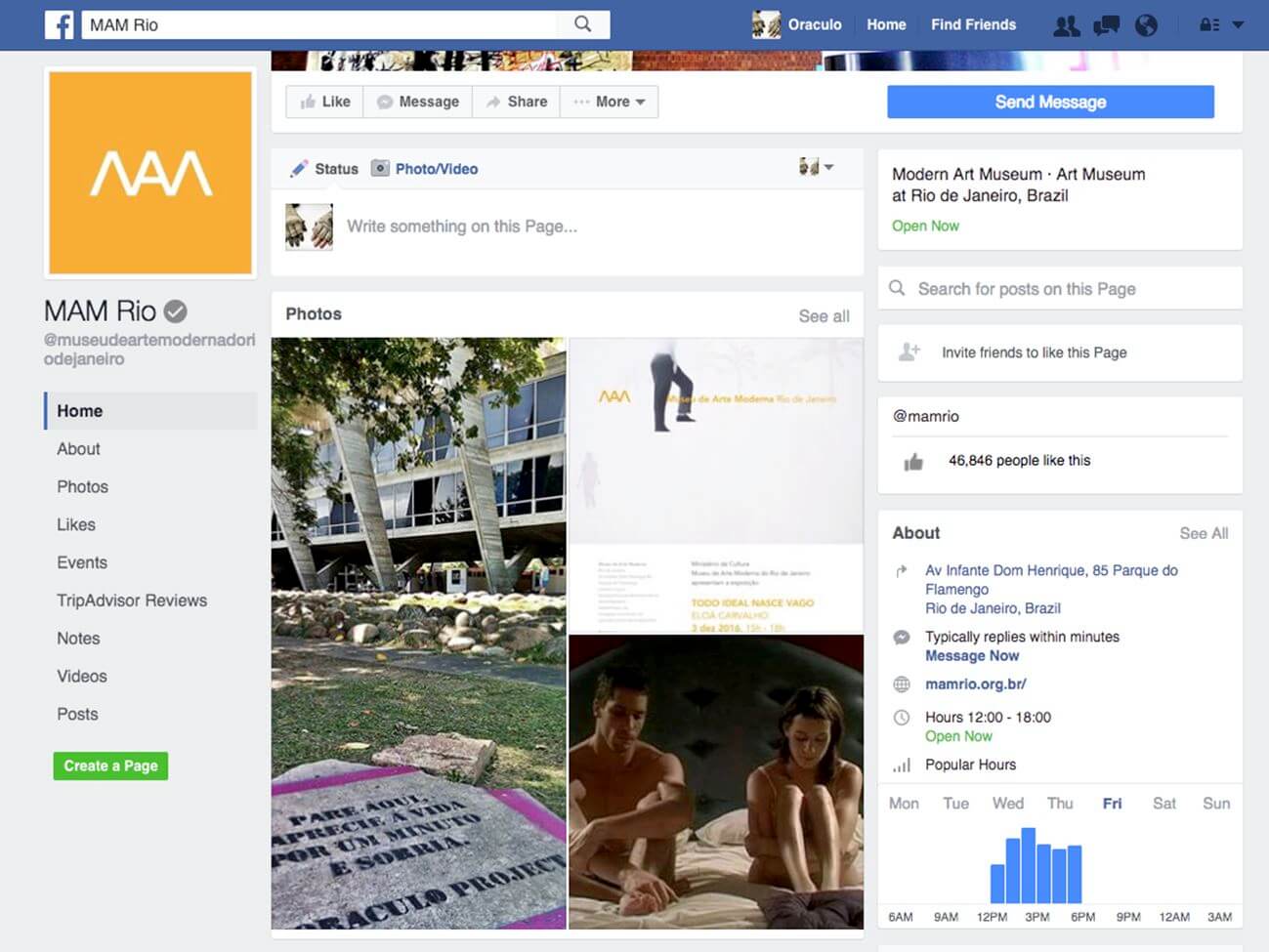
Task: Select the Status composer tab
Action: (x=325, y=169)
